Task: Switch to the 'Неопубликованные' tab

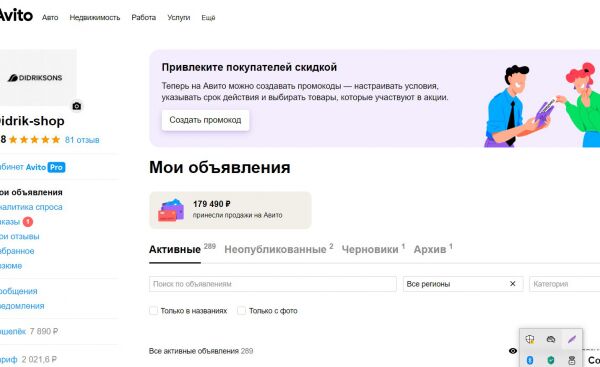Action: tap(275, 250)
